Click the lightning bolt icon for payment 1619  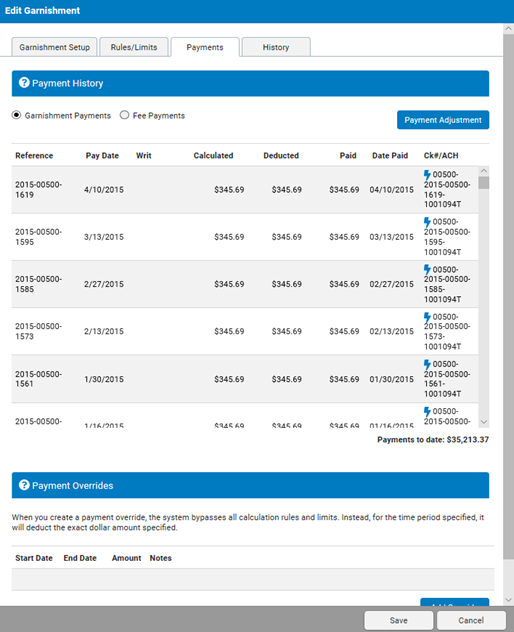(x=427, y=175)
